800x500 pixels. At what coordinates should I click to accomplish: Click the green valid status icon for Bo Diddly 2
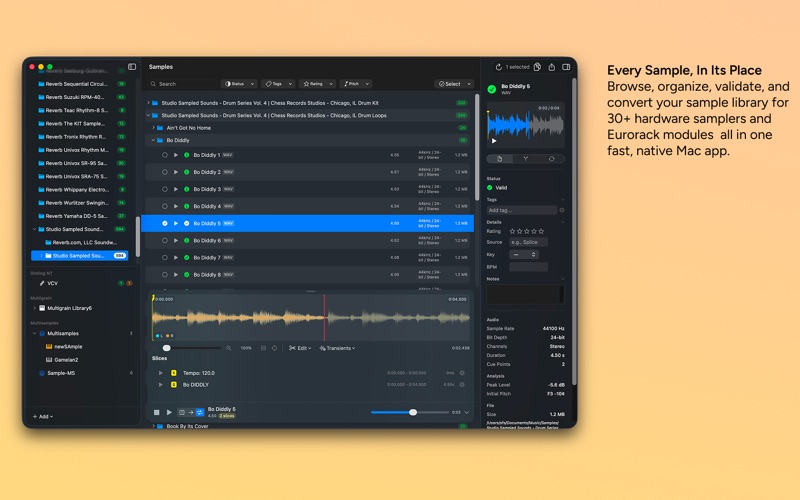(x=187, y=172)
